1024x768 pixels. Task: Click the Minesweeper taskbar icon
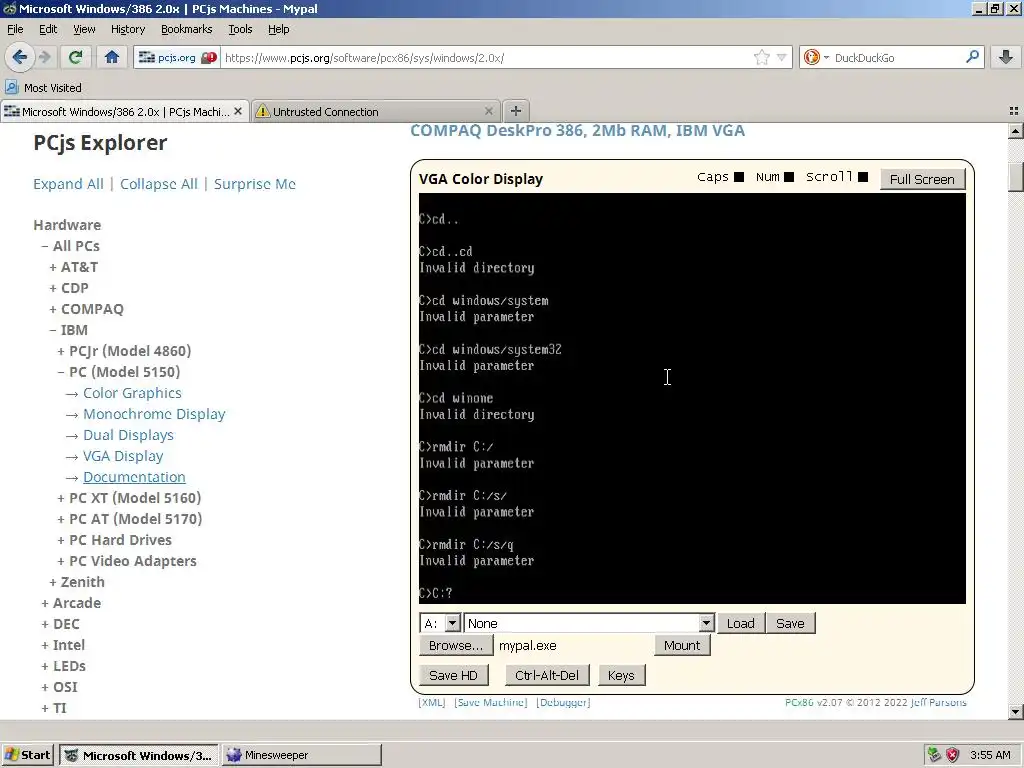pyautogui.click(x=234, y=755)
